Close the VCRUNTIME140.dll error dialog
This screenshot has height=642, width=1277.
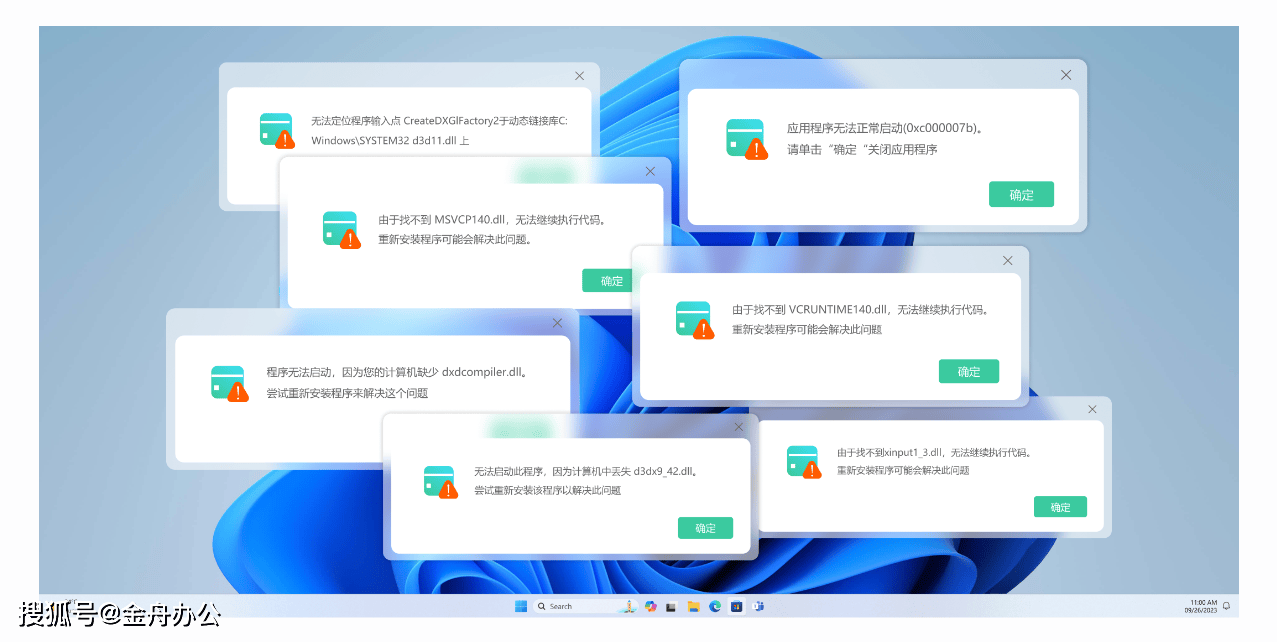pos(1008,260)
